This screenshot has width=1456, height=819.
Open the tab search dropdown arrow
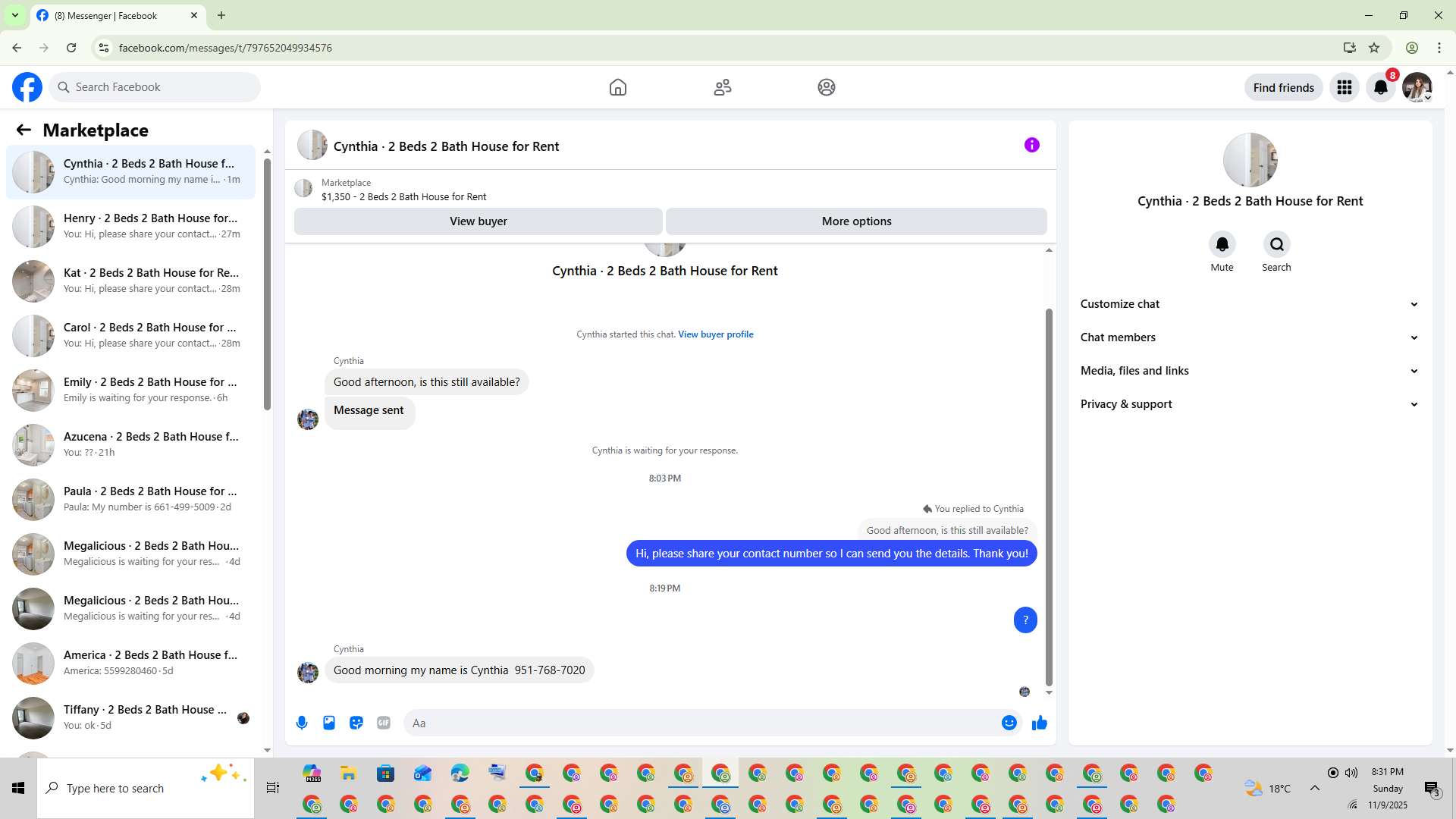pos(15,15)
